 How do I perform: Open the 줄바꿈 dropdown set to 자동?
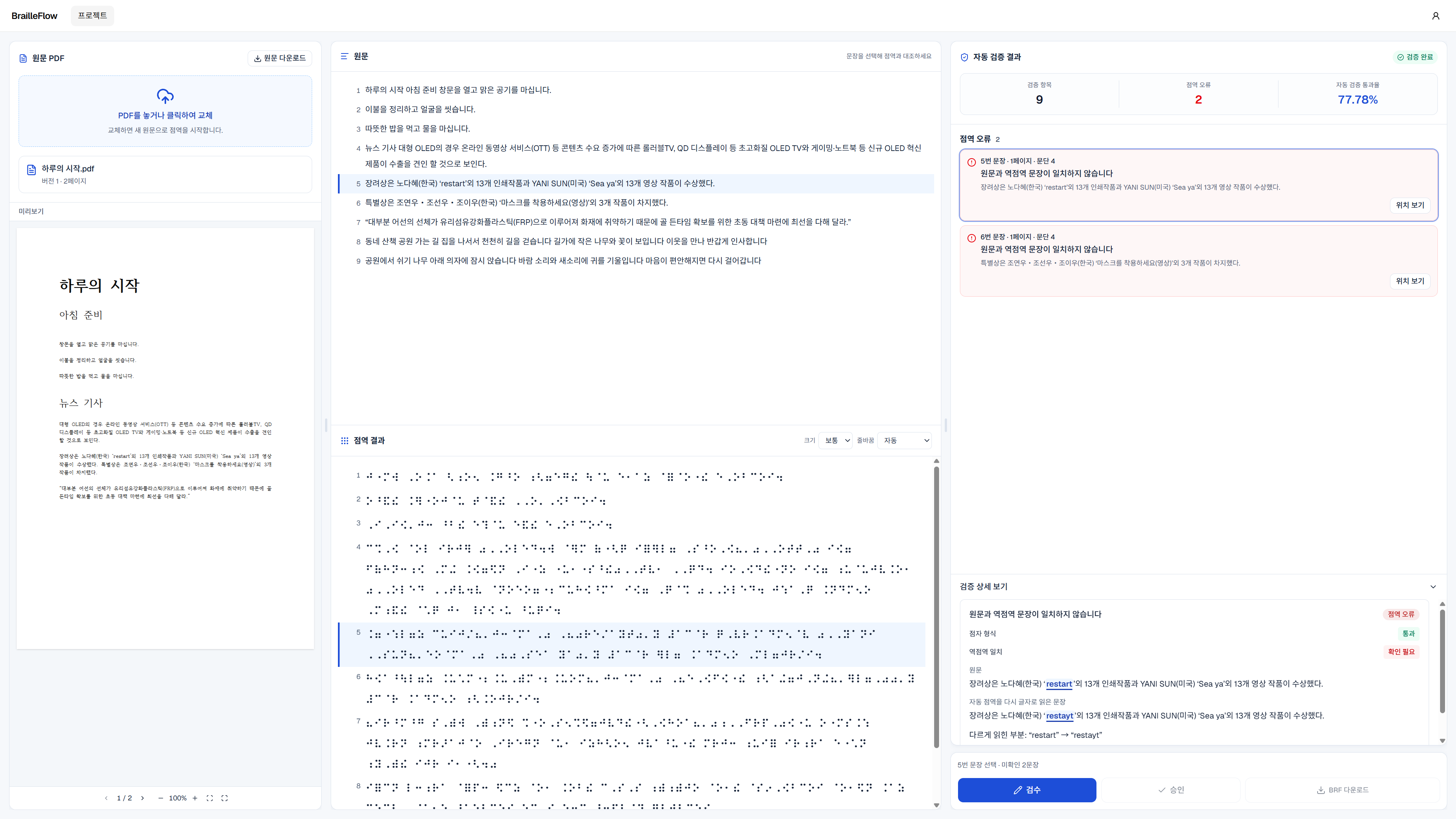pos(904,441)
